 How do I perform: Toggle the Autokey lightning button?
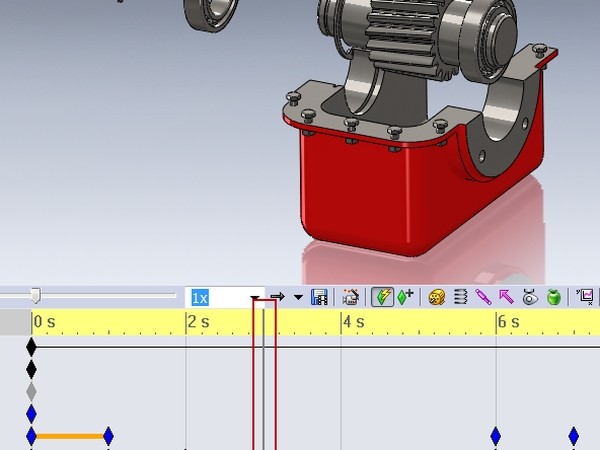click(382, 297)
